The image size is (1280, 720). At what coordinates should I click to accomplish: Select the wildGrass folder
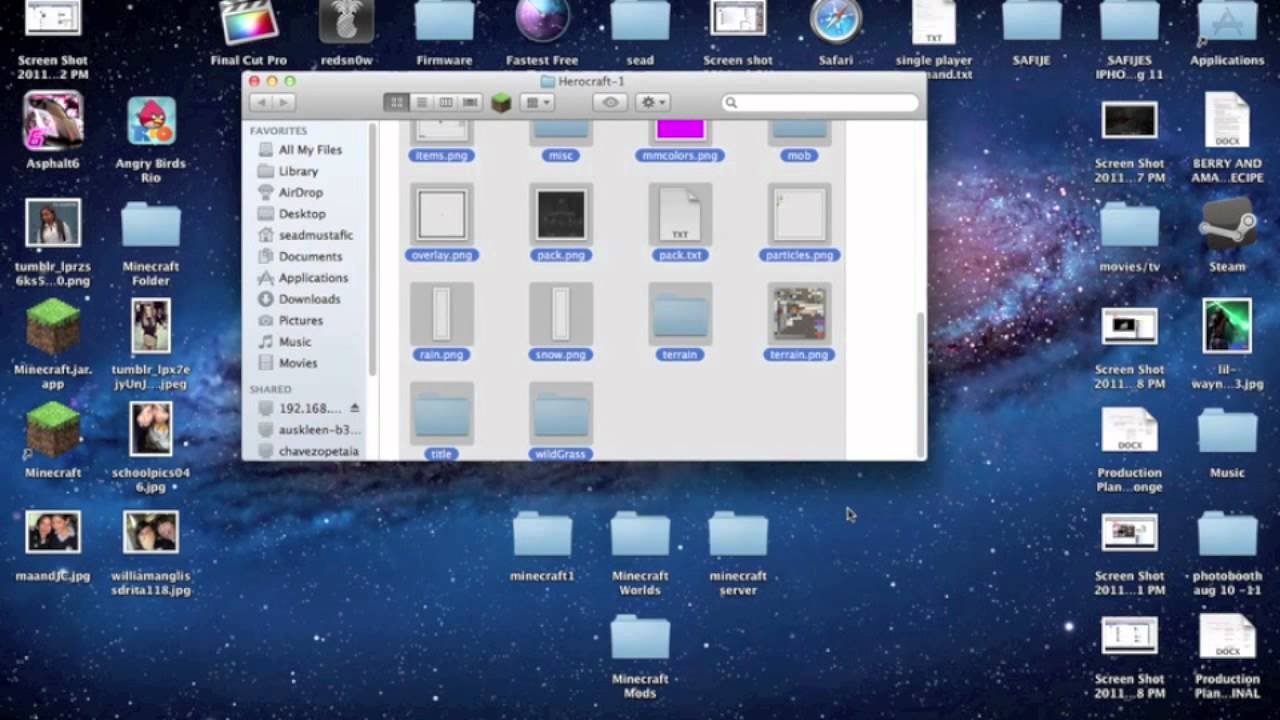[x=561, y=413]
